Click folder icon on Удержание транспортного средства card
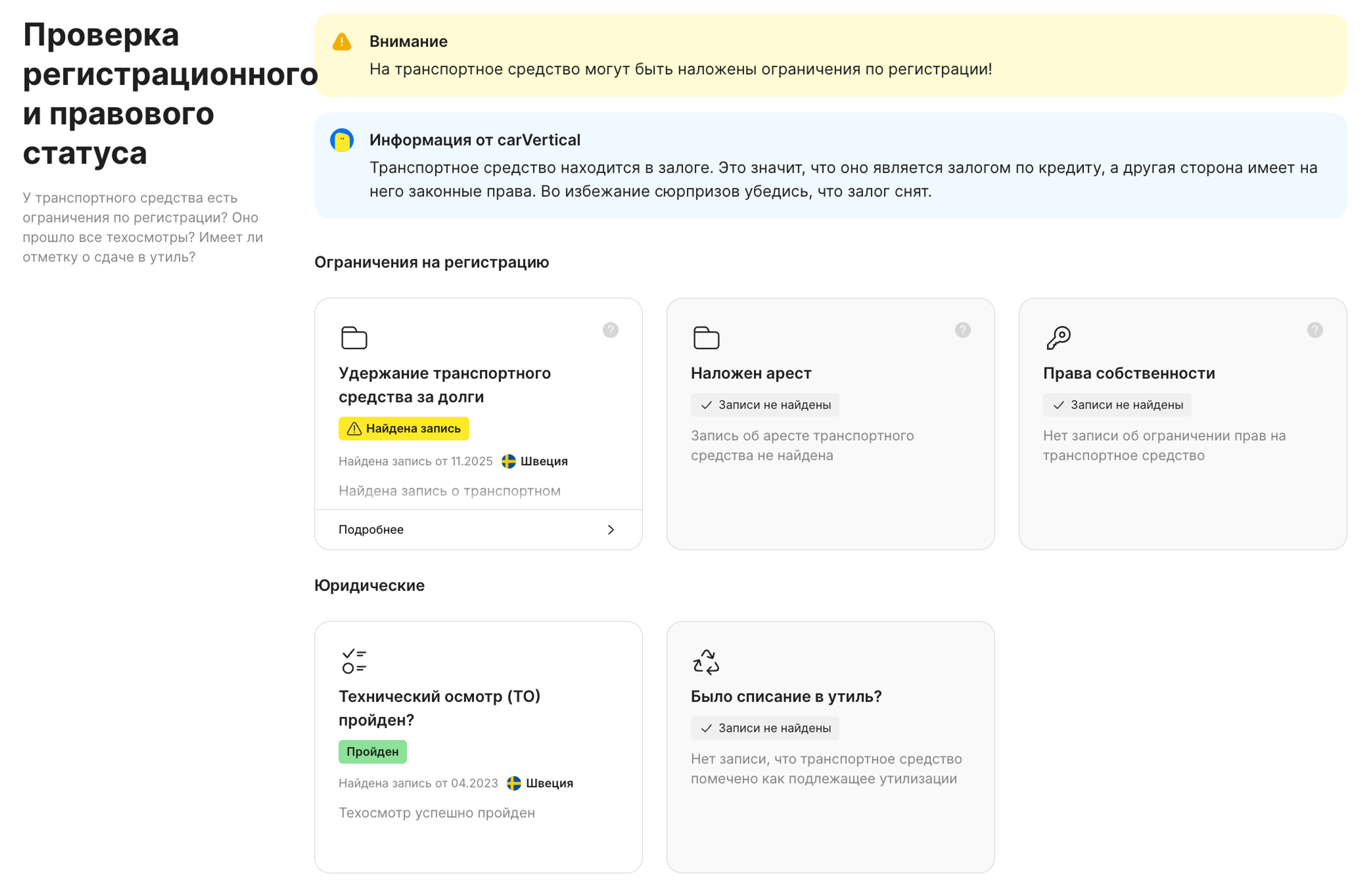The height and width of the screenshot is (887, 1372). coord(354,338)
